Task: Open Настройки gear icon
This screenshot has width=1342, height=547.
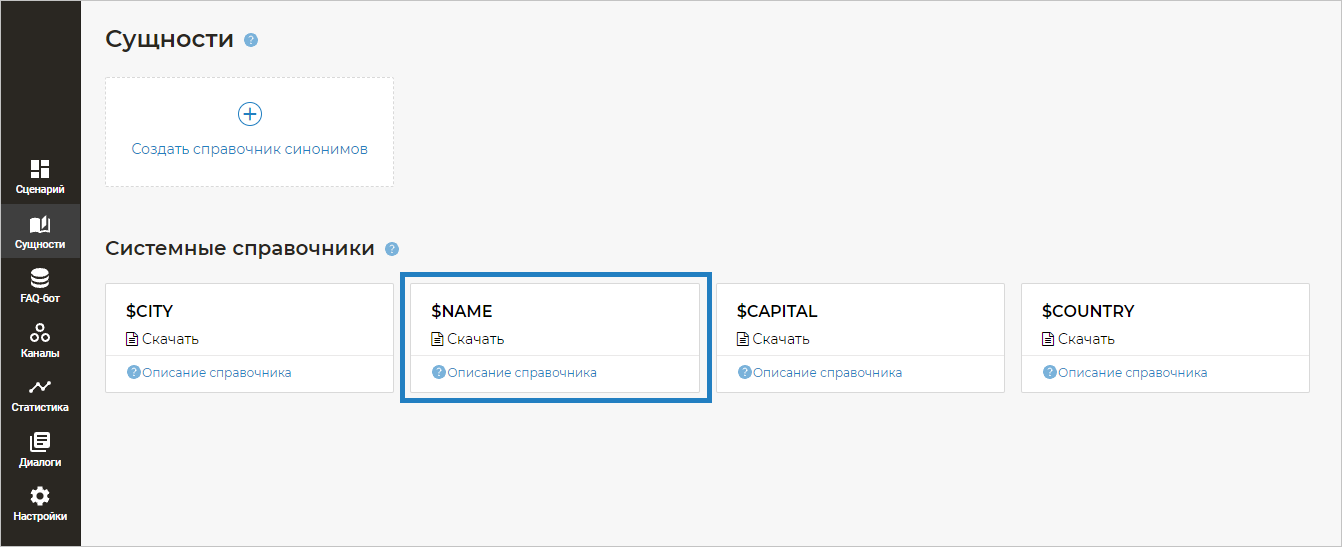Action: [x=40, y=496]
